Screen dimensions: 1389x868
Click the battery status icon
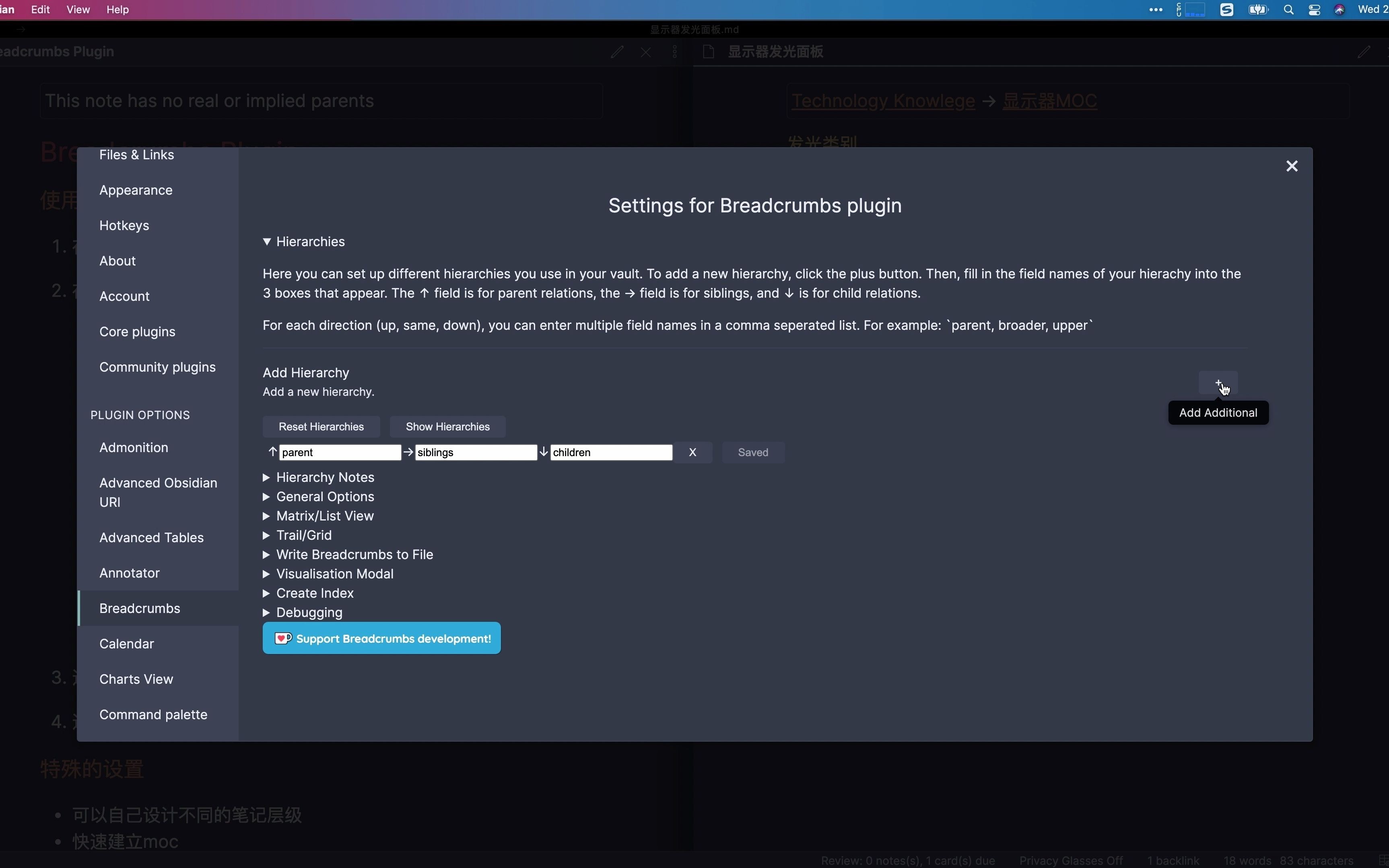1257,10
